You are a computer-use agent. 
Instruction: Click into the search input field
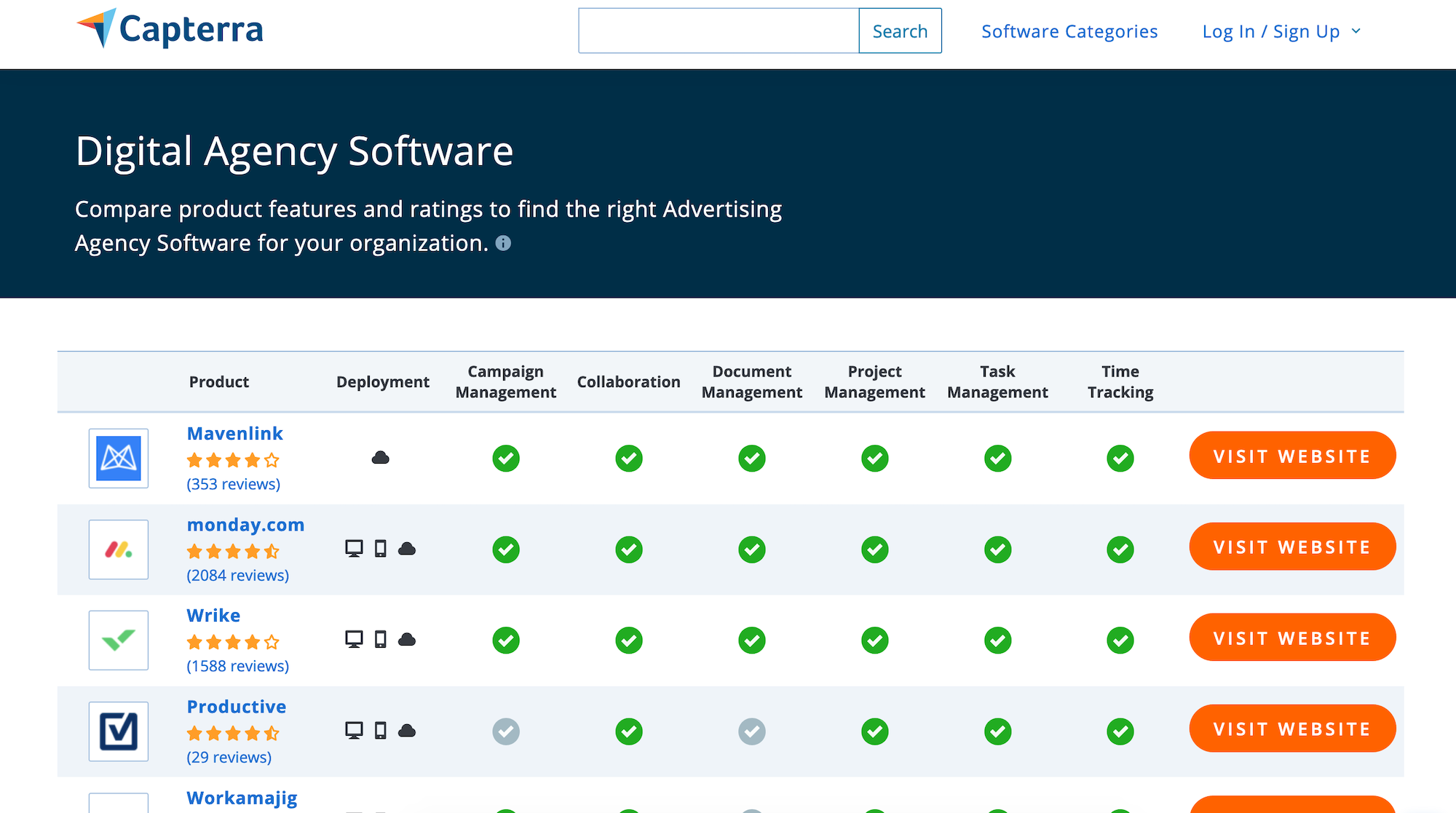pos(719,31)
